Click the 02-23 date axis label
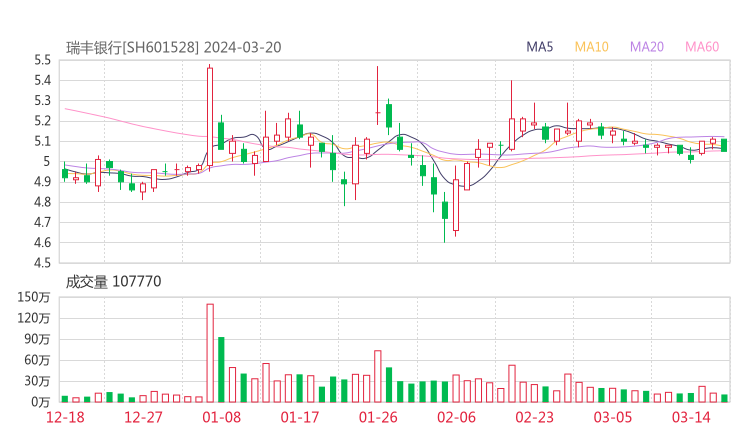This screenshot has height=440, width=740. click(534, 416)
